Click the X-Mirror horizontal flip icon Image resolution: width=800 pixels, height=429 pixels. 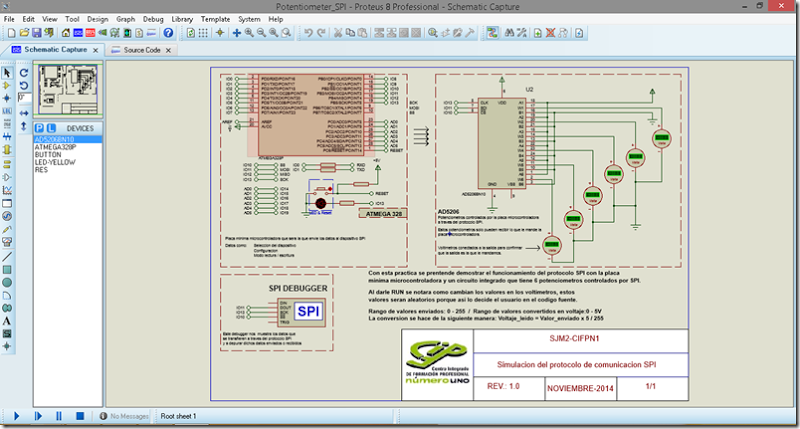click(x=23, y=113)
